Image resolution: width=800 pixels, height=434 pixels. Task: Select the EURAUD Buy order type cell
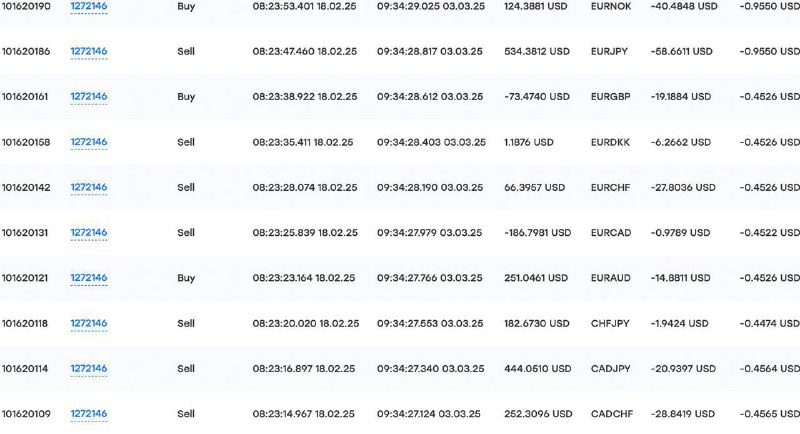tap(186, 278)
